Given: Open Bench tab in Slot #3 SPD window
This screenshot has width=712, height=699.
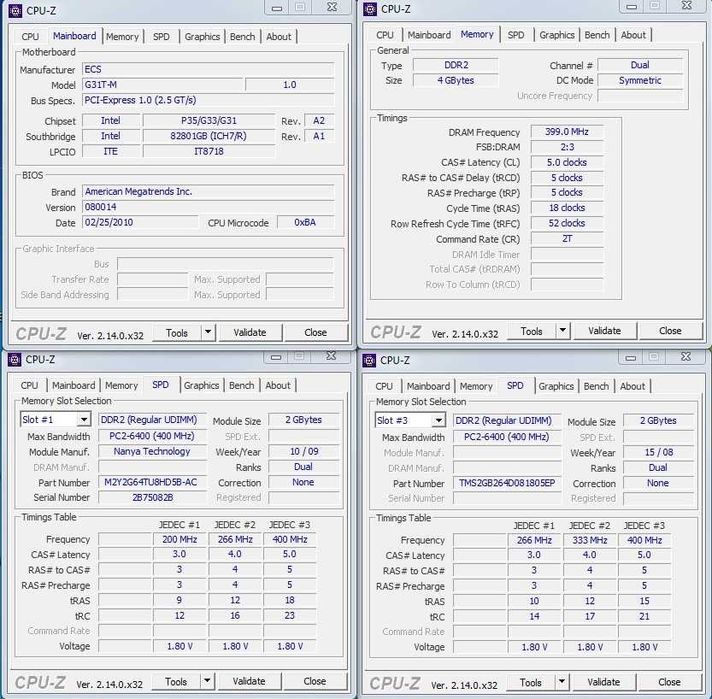Looking at the screenshot, I should tap(596, 386).
